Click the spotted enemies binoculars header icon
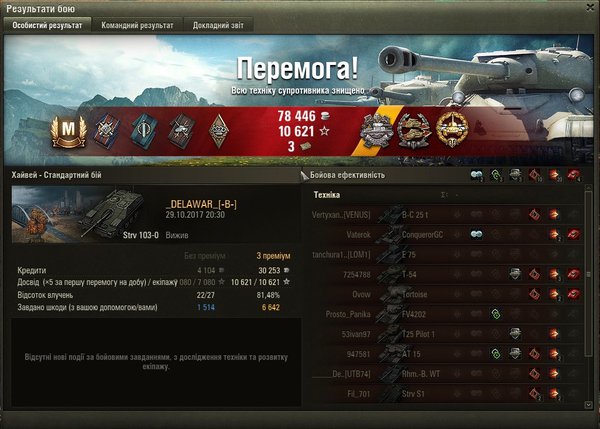 coord(476,175)
